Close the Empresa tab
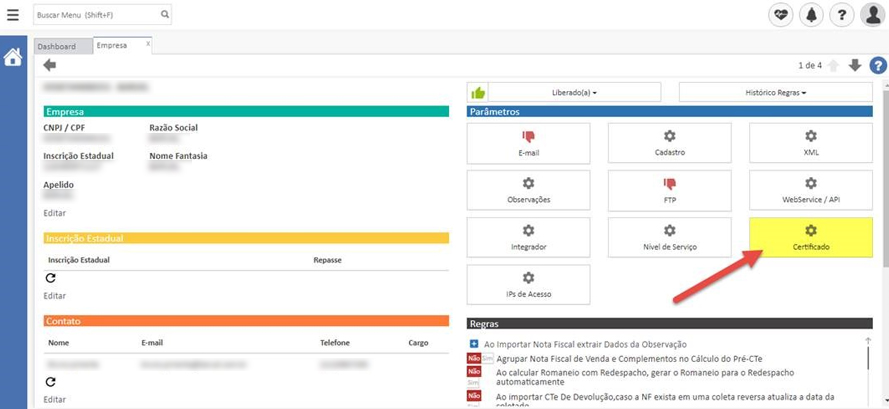This screenshot has height=409, width=889. point(148,44)
